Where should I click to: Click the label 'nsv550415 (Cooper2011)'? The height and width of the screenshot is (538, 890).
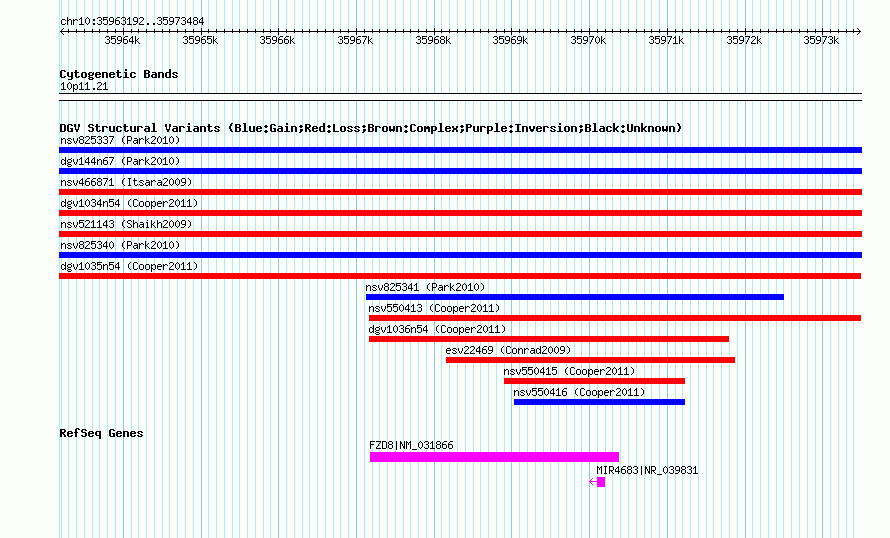(569, 371)
